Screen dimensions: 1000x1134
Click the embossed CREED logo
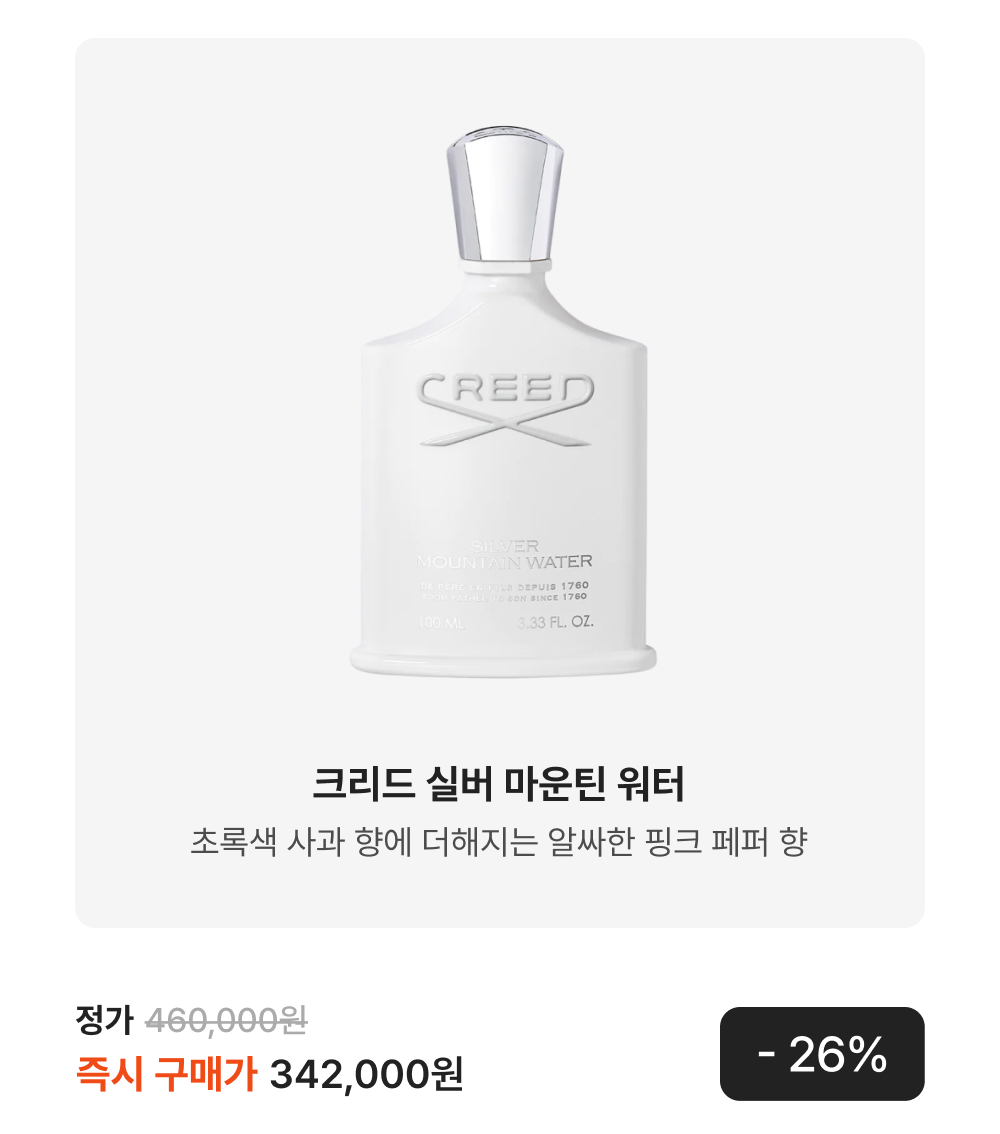pyautogui.click(x=505, y=391)
